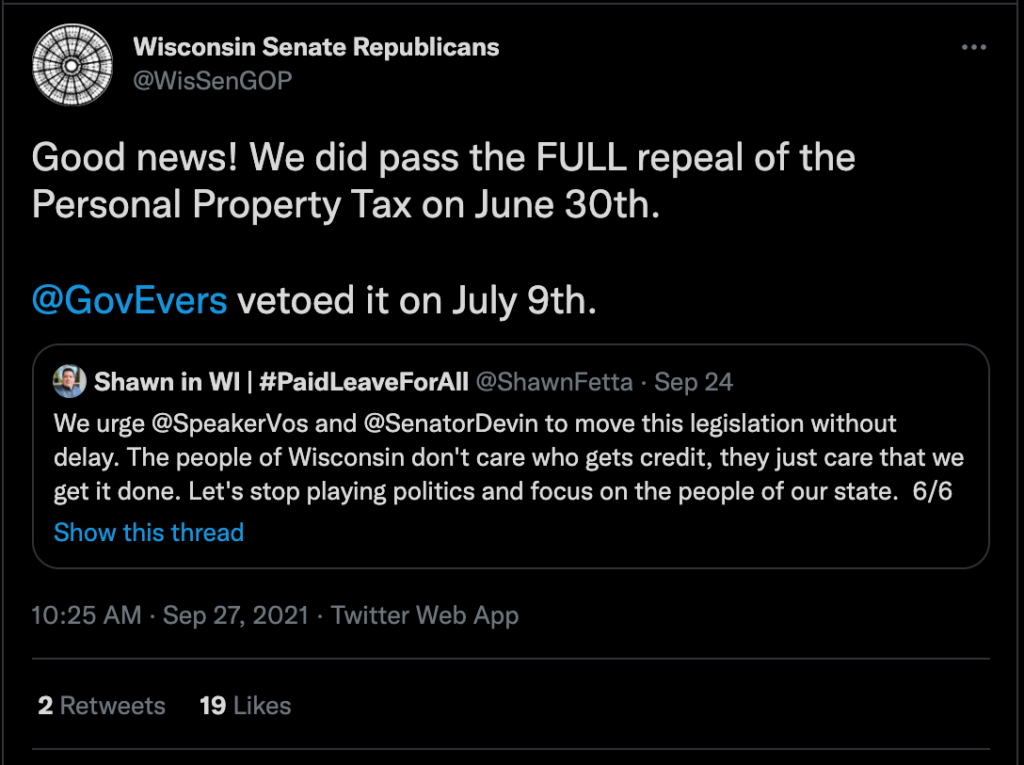Open the three-dot more options menu

(973, 47)
